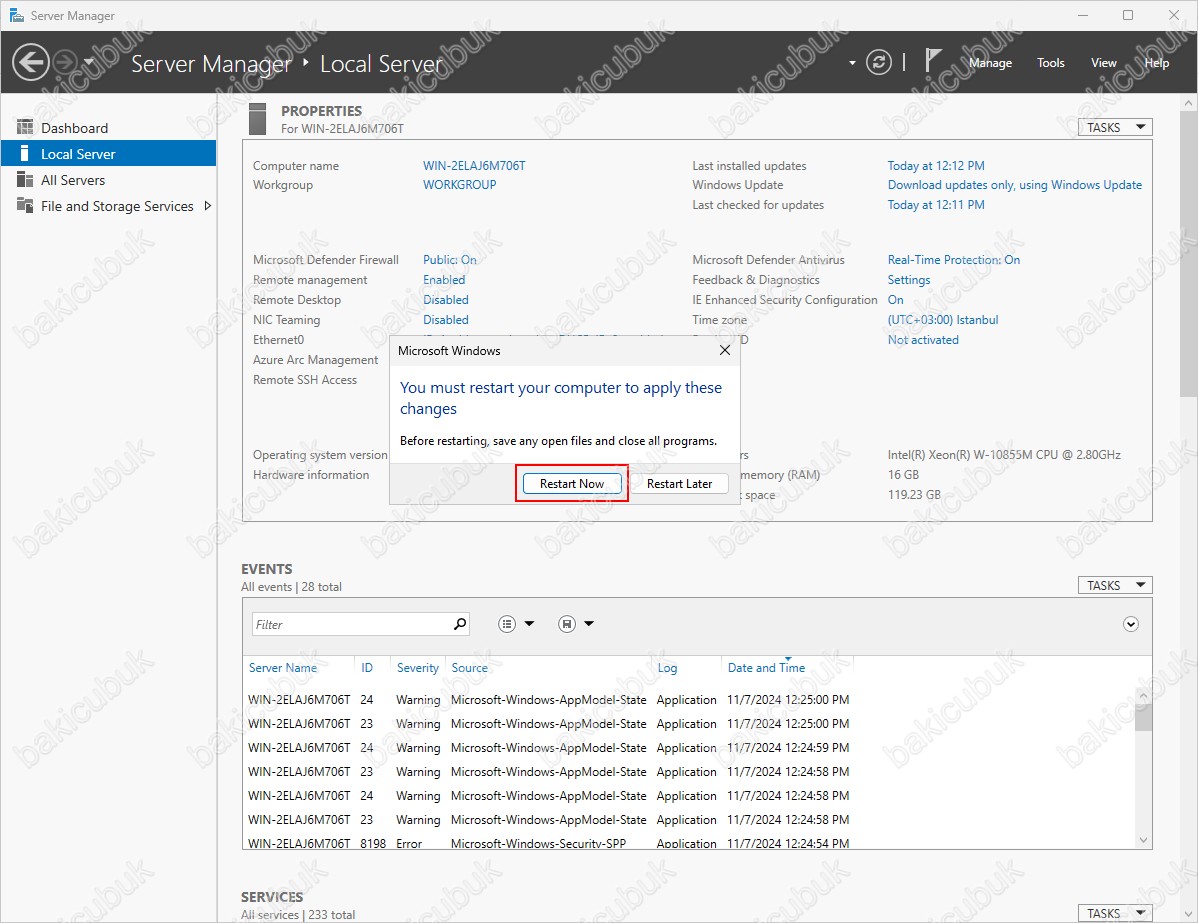1198x923 pixels.
Task: Open the navigation history dropdown arrow
Action: [x=89, y=63]
